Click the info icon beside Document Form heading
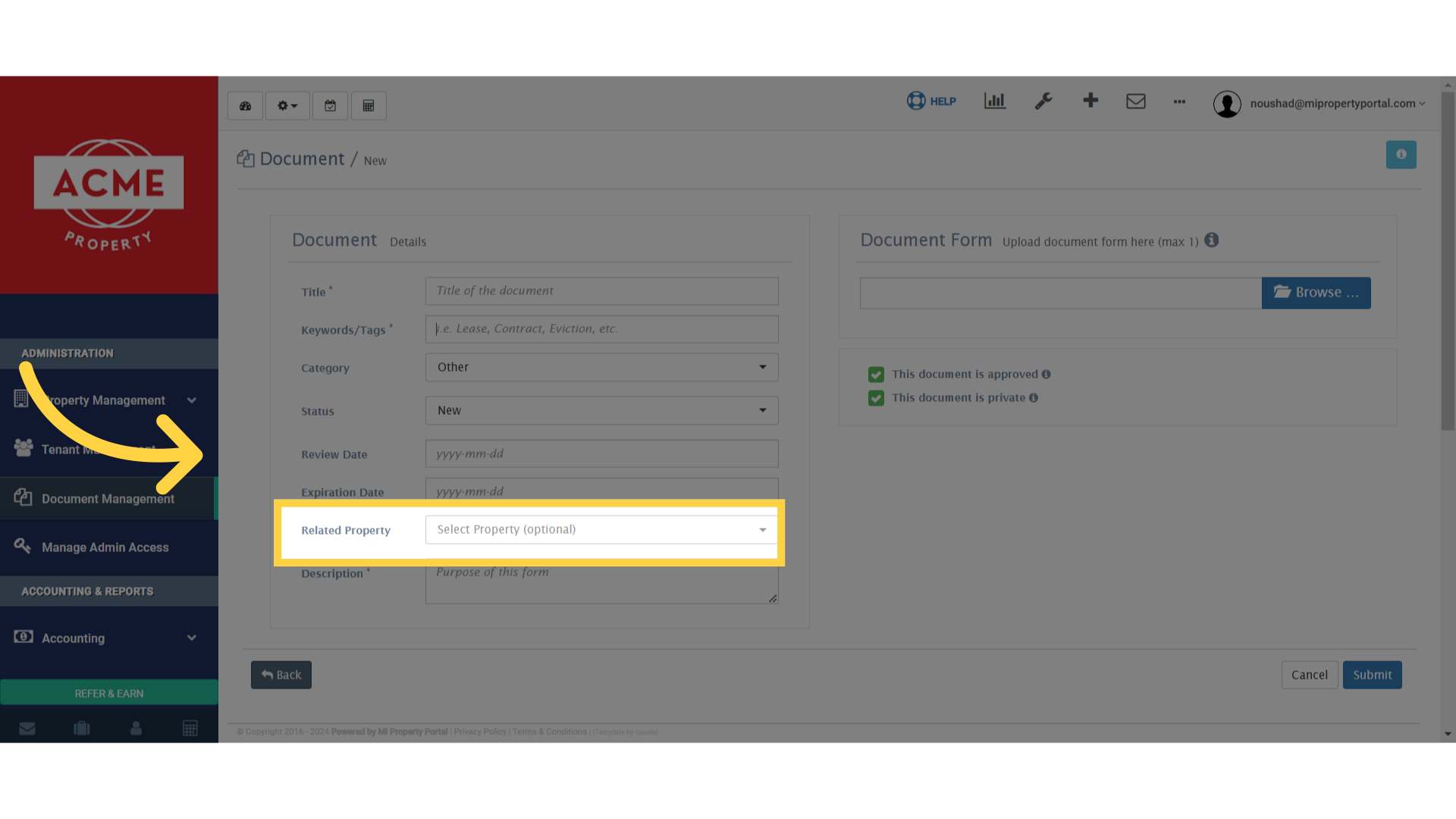The image size is (1456, 819). tap(1212, 240)
